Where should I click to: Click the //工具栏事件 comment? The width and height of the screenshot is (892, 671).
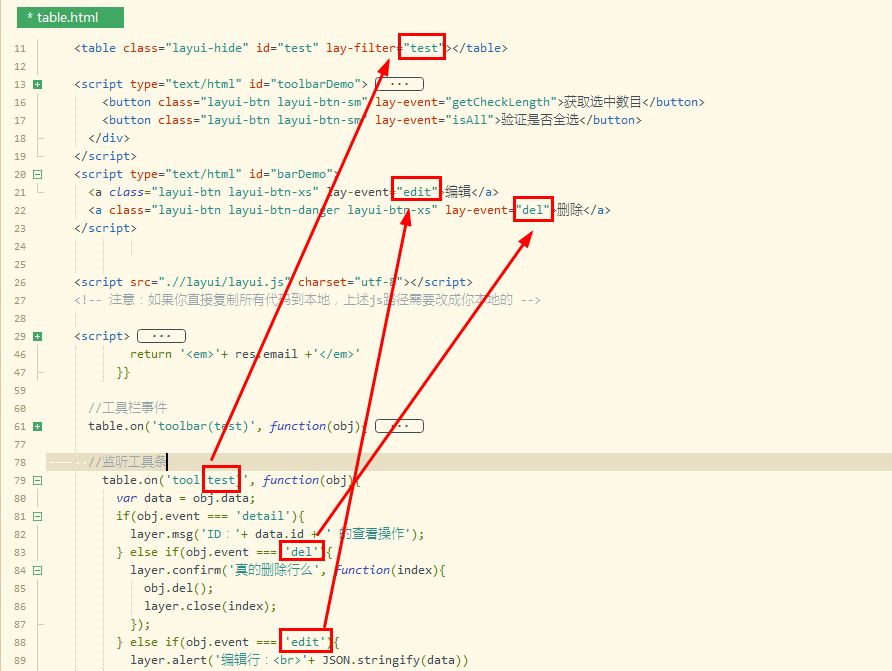tap(128, 408)
